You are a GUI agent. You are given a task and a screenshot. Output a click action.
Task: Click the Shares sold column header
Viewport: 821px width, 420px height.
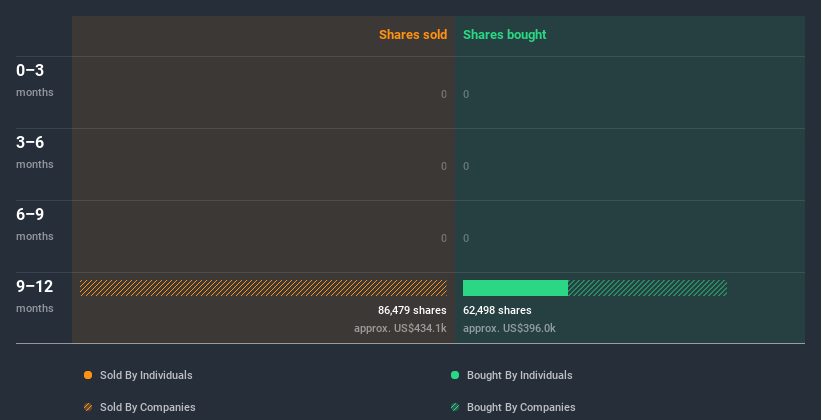(413, 35)
